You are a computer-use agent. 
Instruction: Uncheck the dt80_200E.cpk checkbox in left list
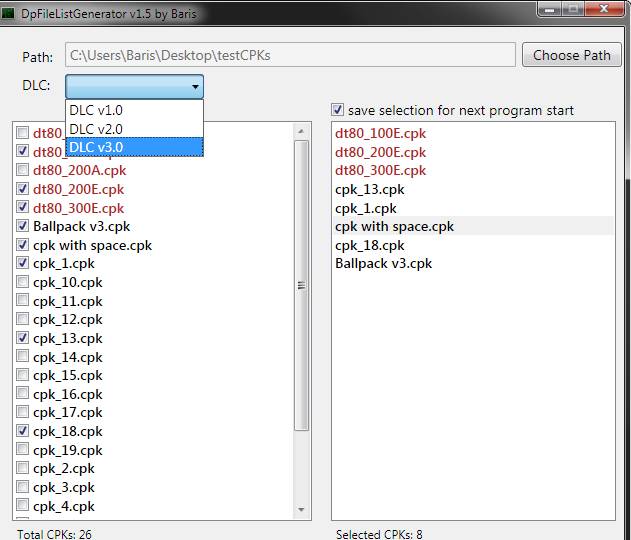(23, 188)
